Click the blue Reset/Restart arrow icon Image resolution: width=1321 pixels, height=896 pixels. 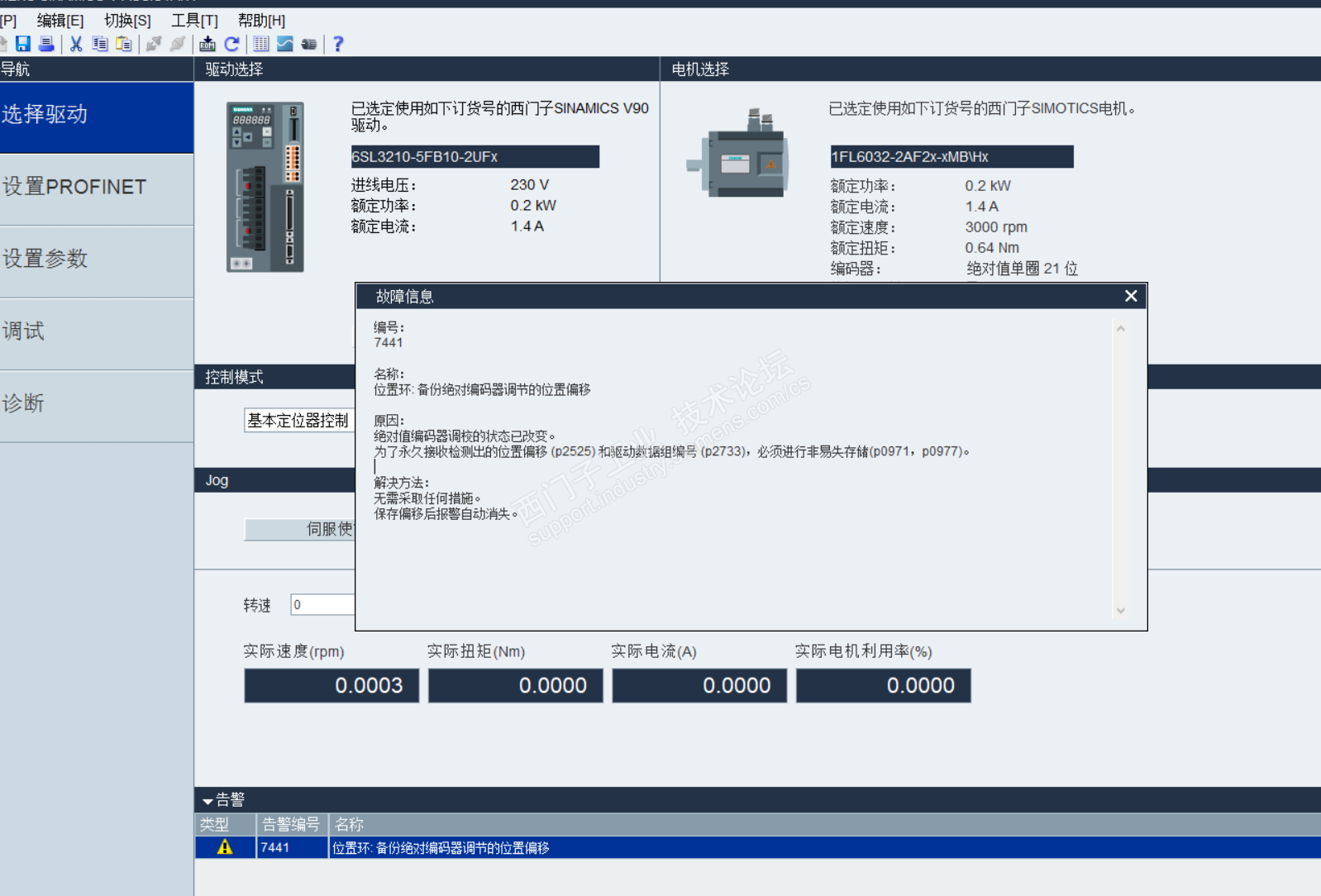231,44
